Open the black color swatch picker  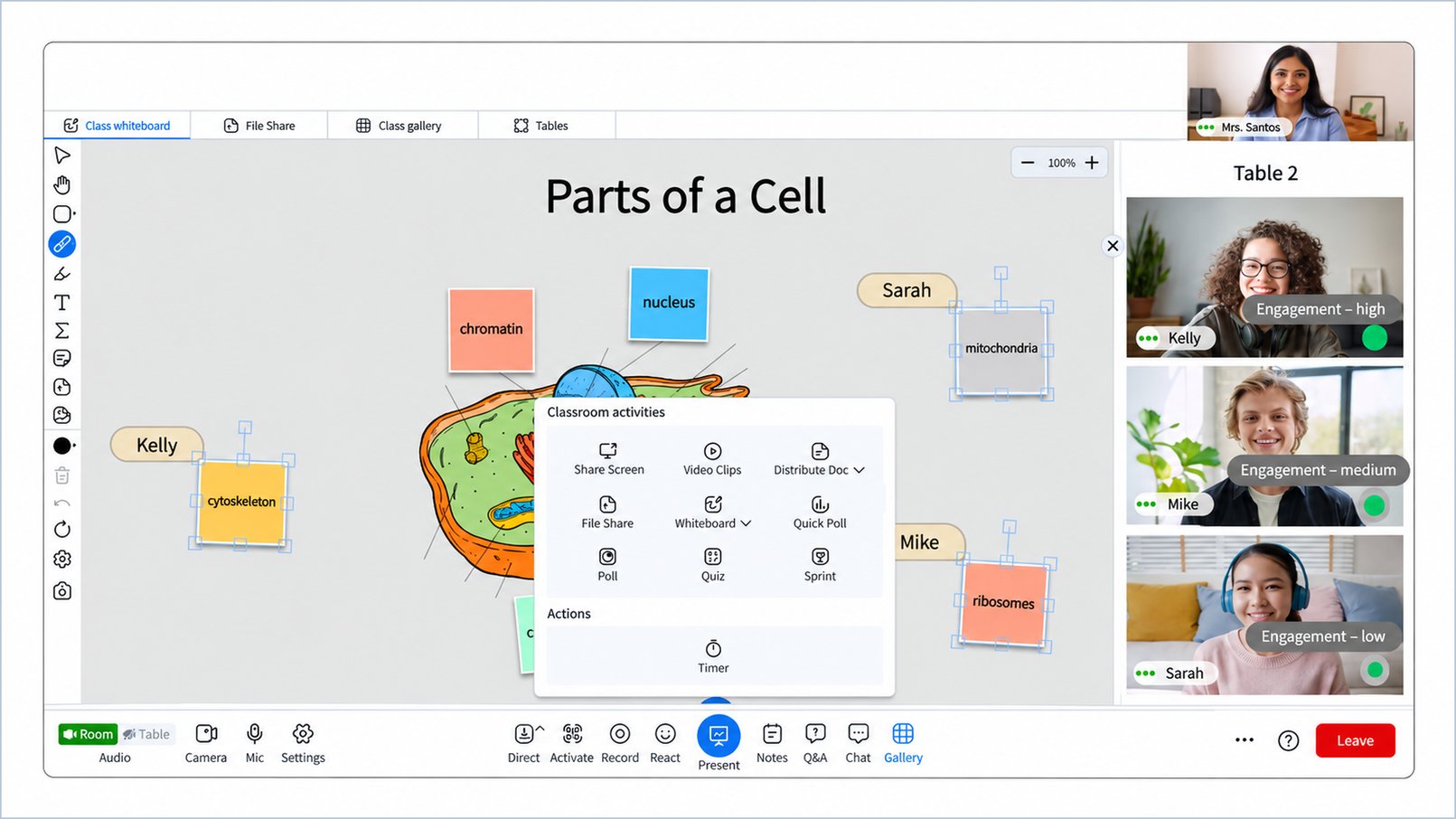pyautogui.click(x=63, y=446)
